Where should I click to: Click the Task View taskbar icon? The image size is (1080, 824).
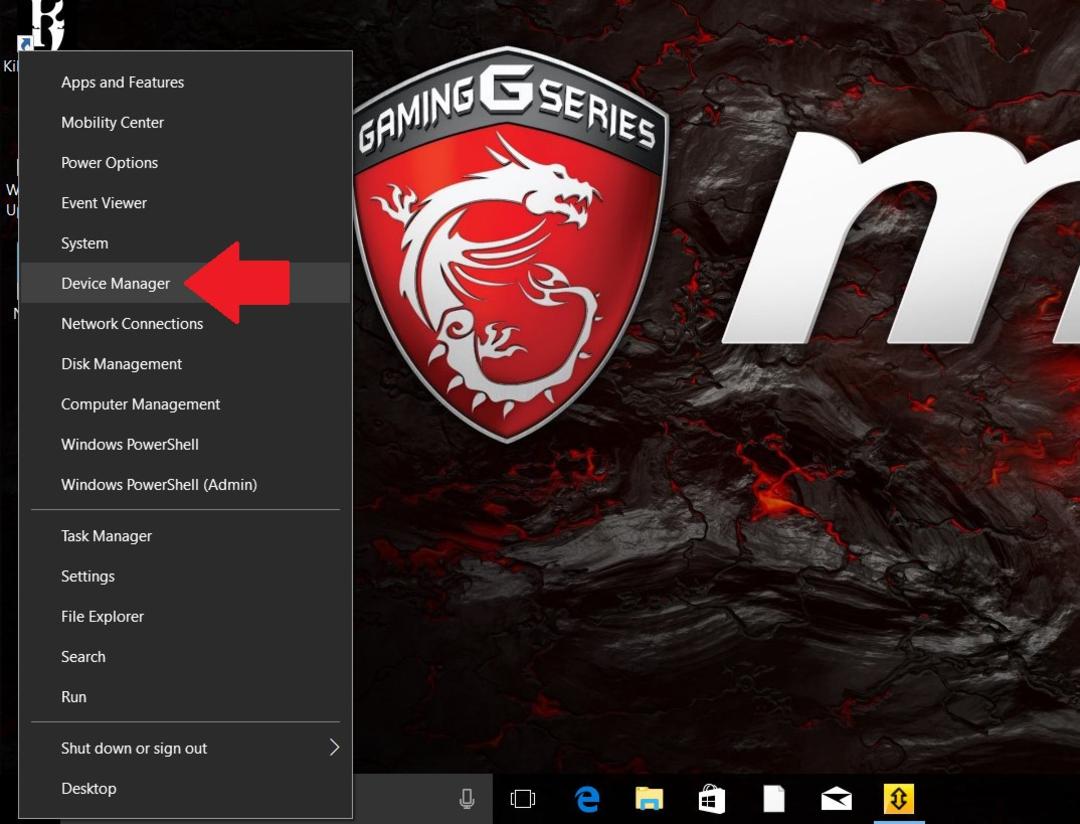[523, 799]
